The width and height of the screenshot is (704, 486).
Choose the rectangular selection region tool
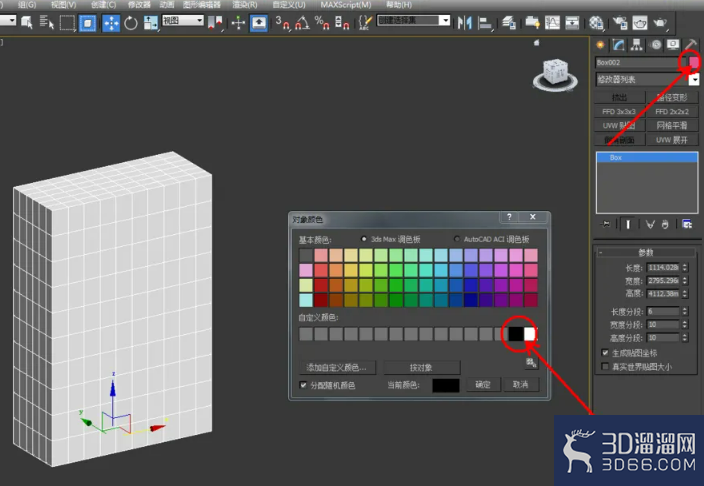pos(67,22)
